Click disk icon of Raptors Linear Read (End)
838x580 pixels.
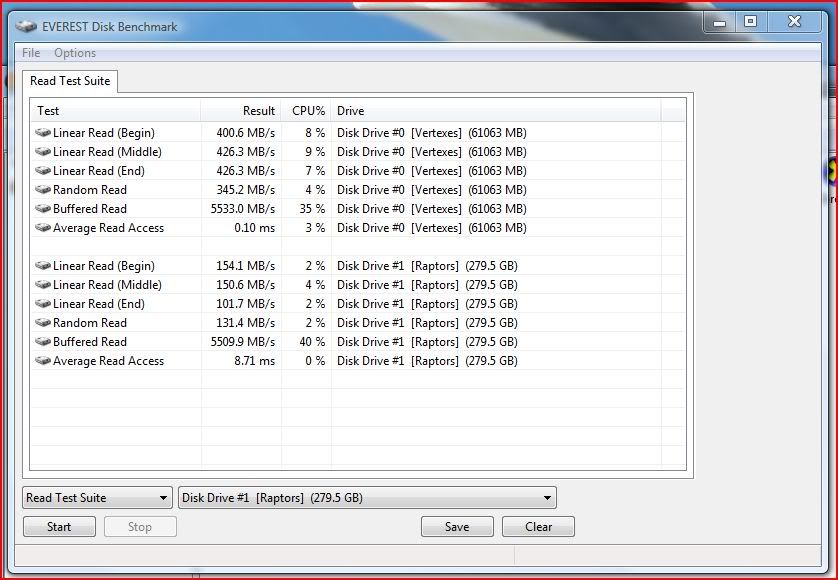tap(43, 303)
